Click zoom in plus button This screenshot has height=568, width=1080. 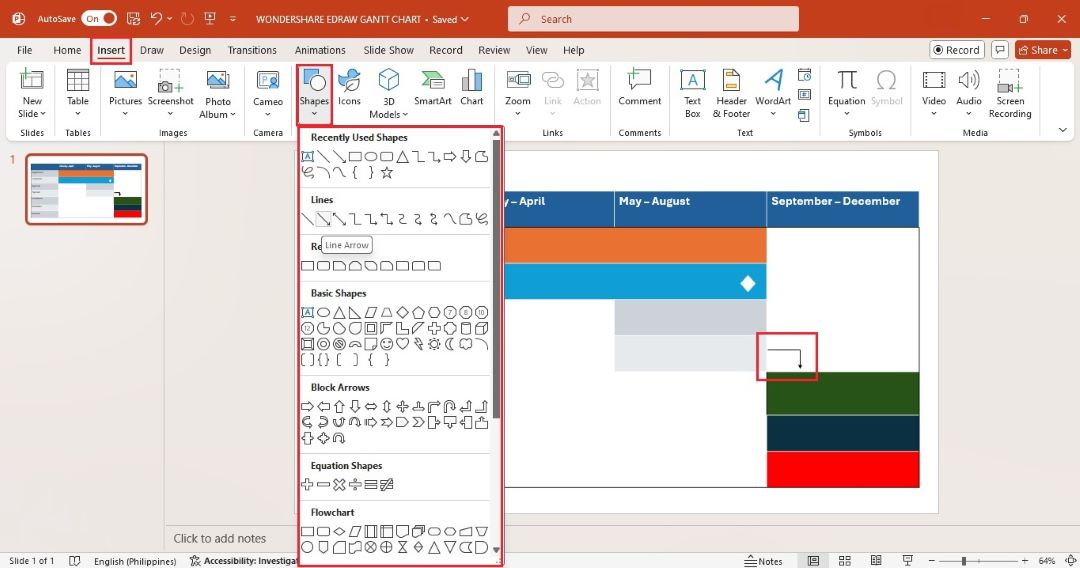[x=1025, y=560]
